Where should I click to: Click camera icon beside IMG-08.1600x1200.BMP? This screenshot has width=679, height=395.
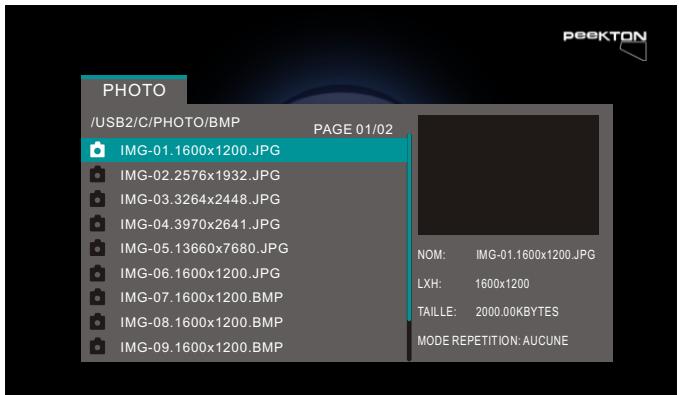pyautogui.click(x=97, y=322)
